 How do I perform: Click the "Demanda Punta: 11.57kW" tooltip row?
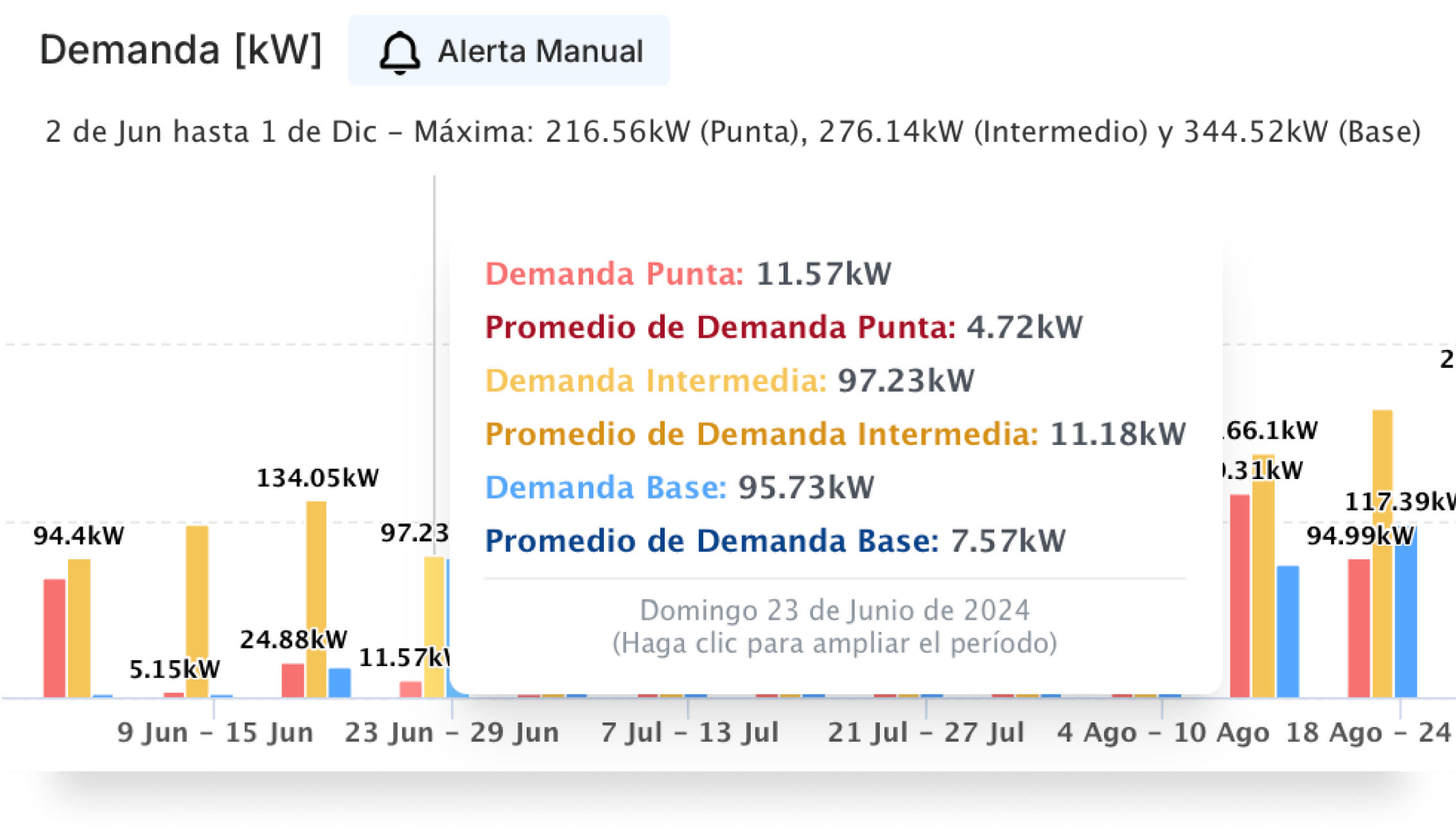688,274
